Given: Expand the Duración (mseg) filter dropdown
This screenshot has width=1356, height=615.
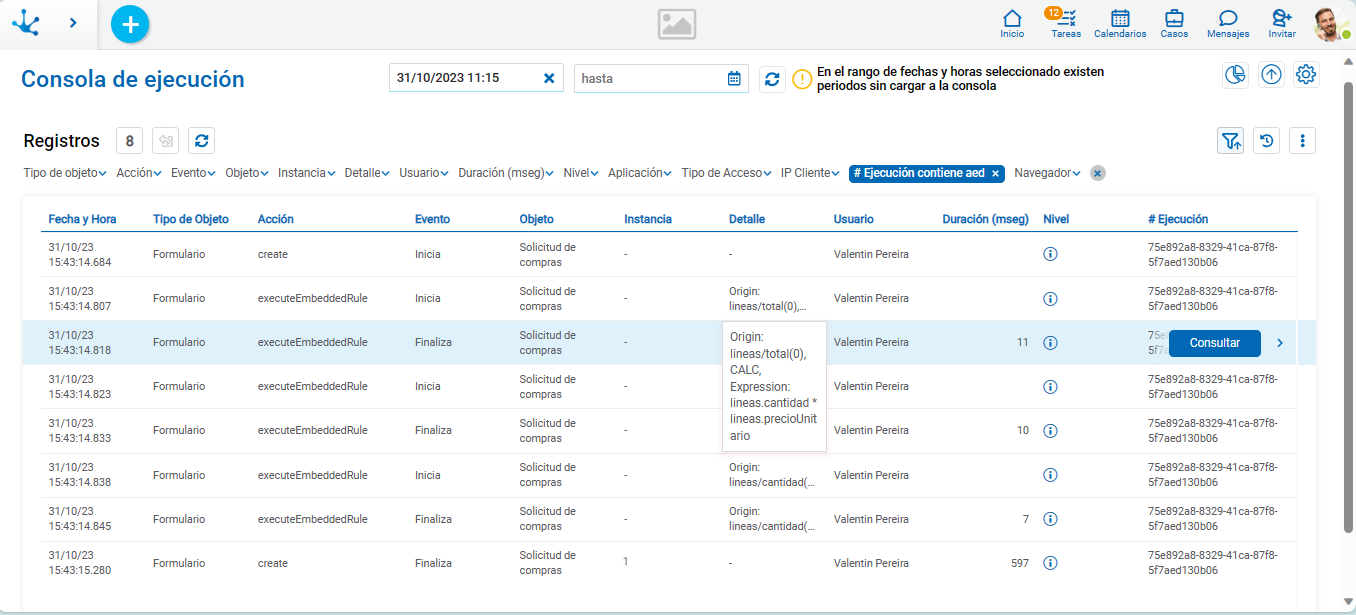Looking at the screenshot, I should [506, 173].
